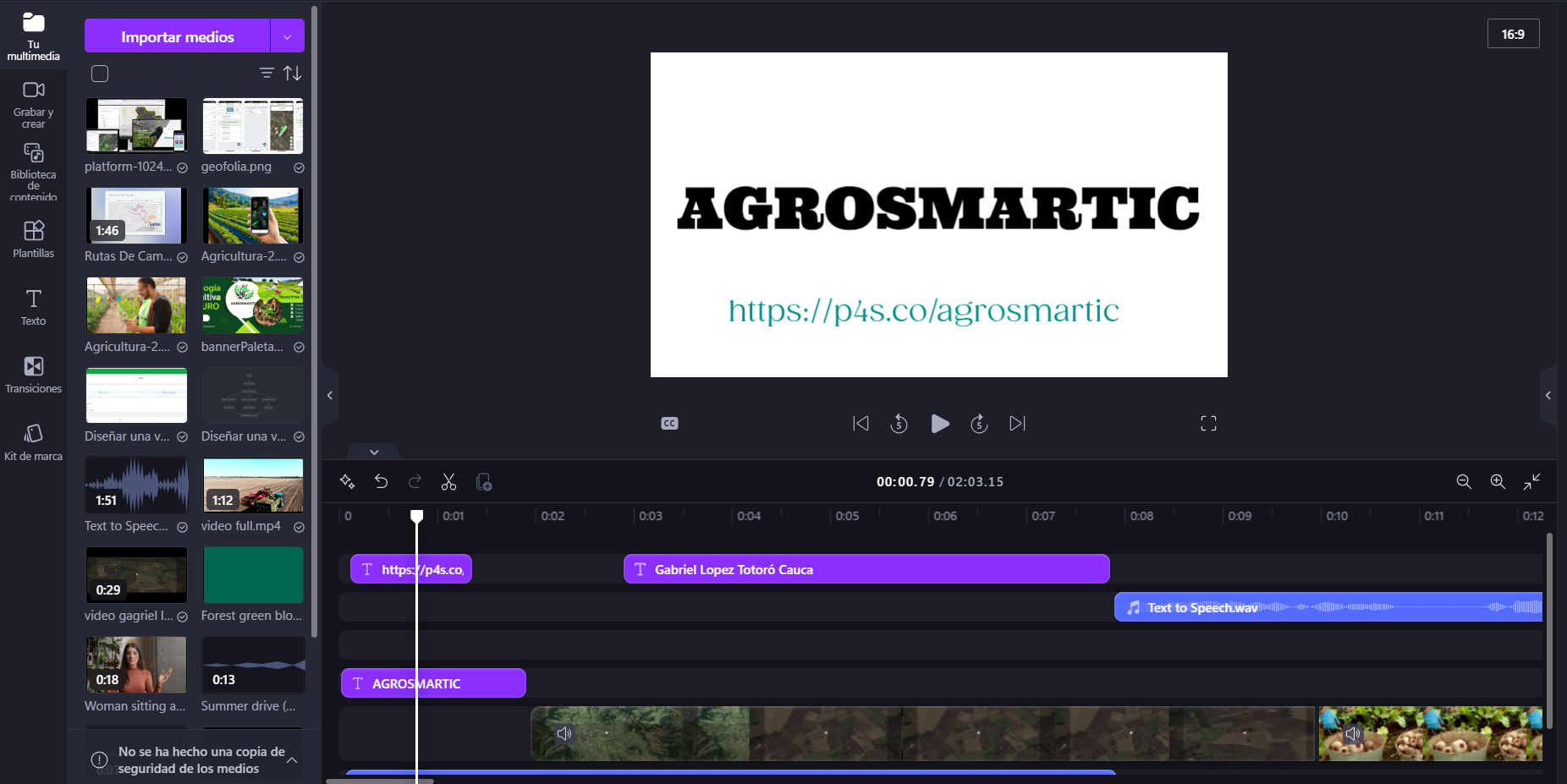1567x784 pixels.
Task: Mute the potato harvest video clip
Action: tap(1353, 733)
